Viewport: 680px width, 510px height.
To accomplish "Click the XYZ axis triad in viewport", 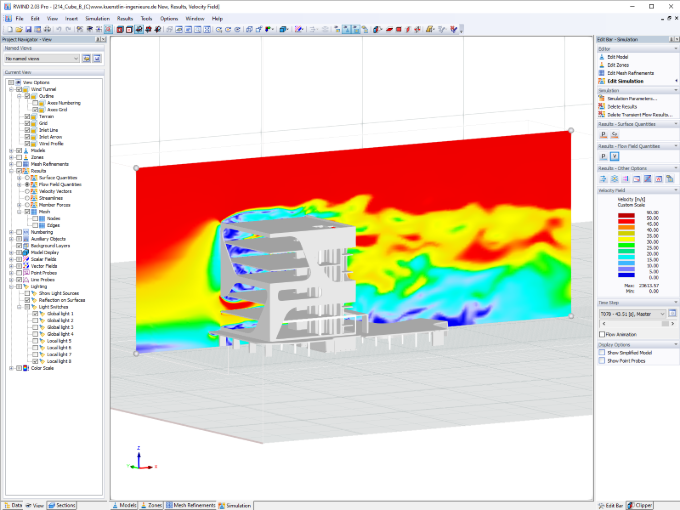I will point(141,459).
